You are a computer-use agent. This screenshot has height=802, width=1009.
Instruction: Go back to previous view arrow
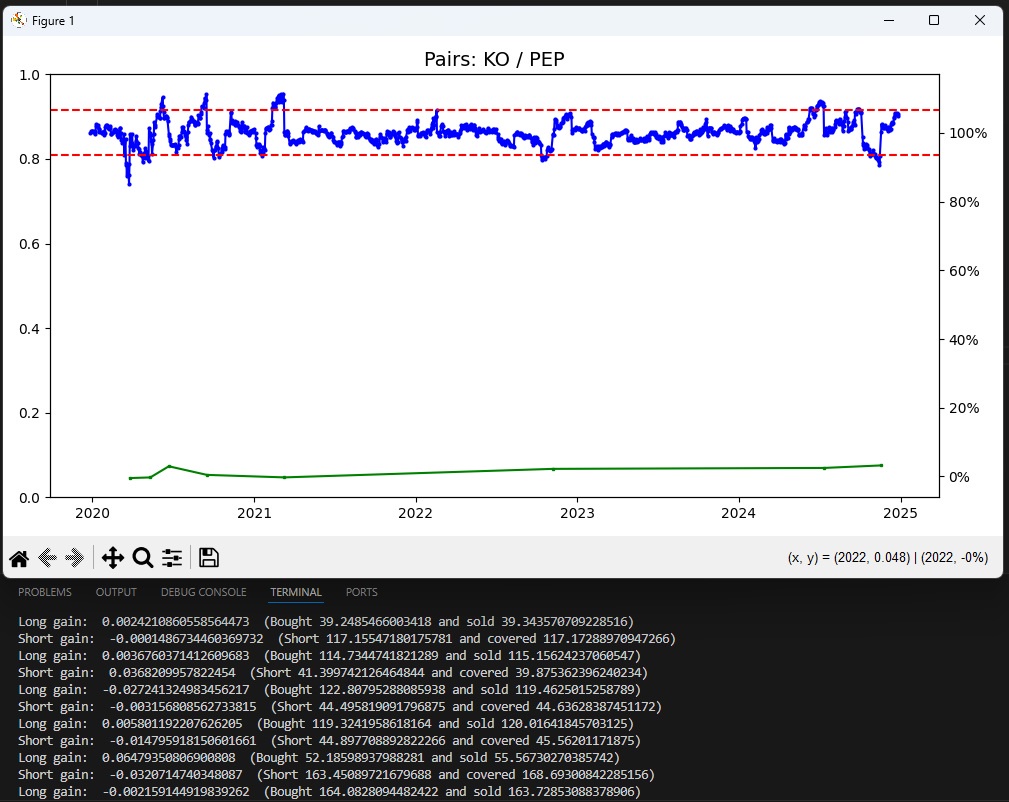pos(48,558)
